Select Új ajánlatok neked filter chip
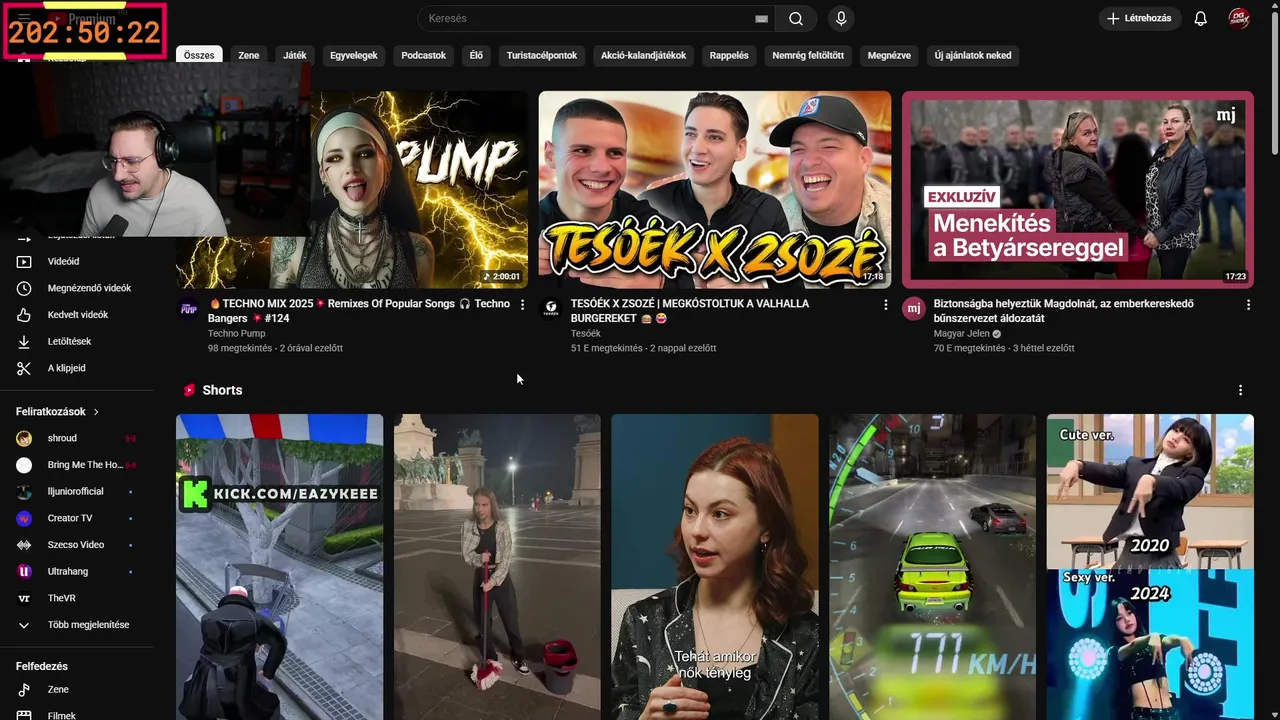1280x720 pixels. [973, 56]
